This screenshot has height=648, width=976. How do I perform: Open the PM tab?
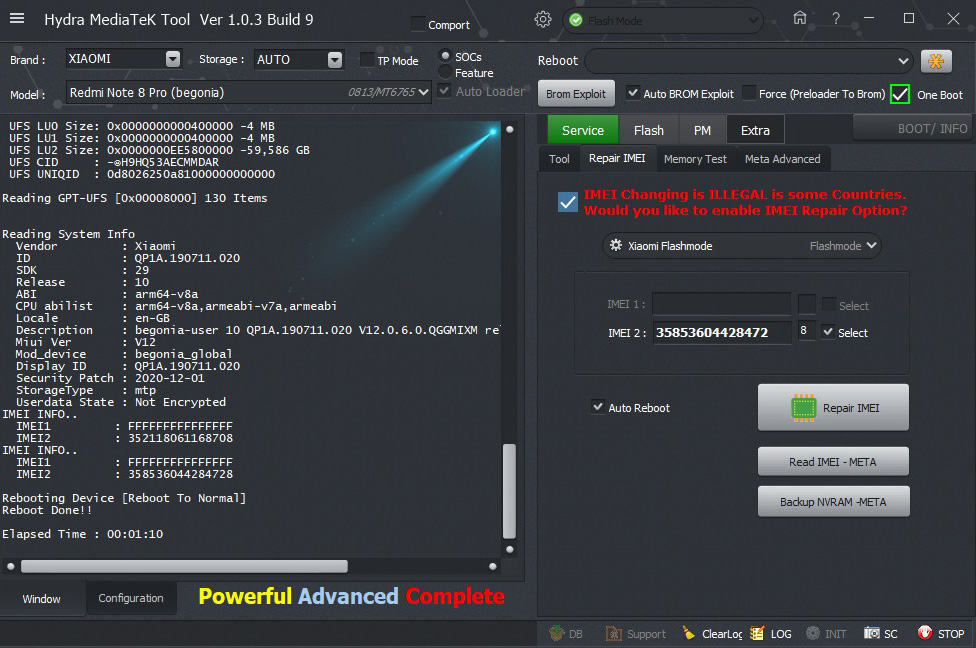(x=702, y=130)
